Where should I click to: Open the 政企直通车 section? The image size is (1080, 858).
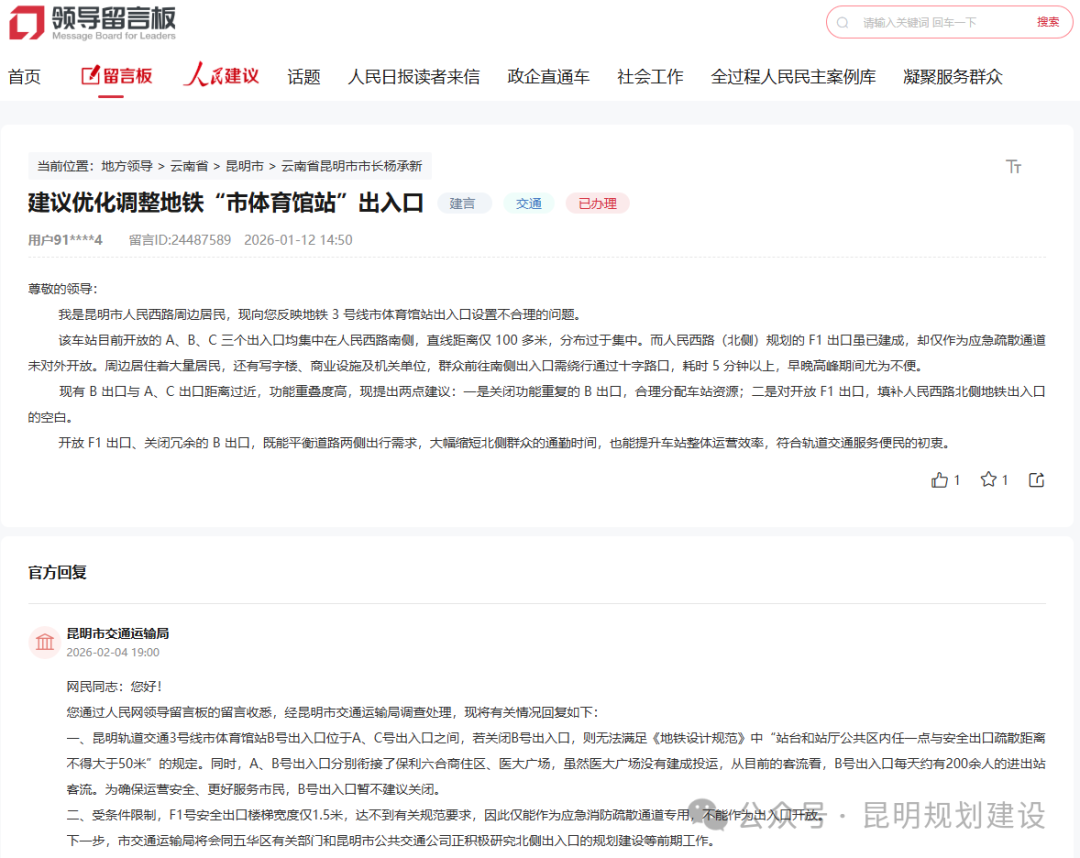click(x=548, y=75)
